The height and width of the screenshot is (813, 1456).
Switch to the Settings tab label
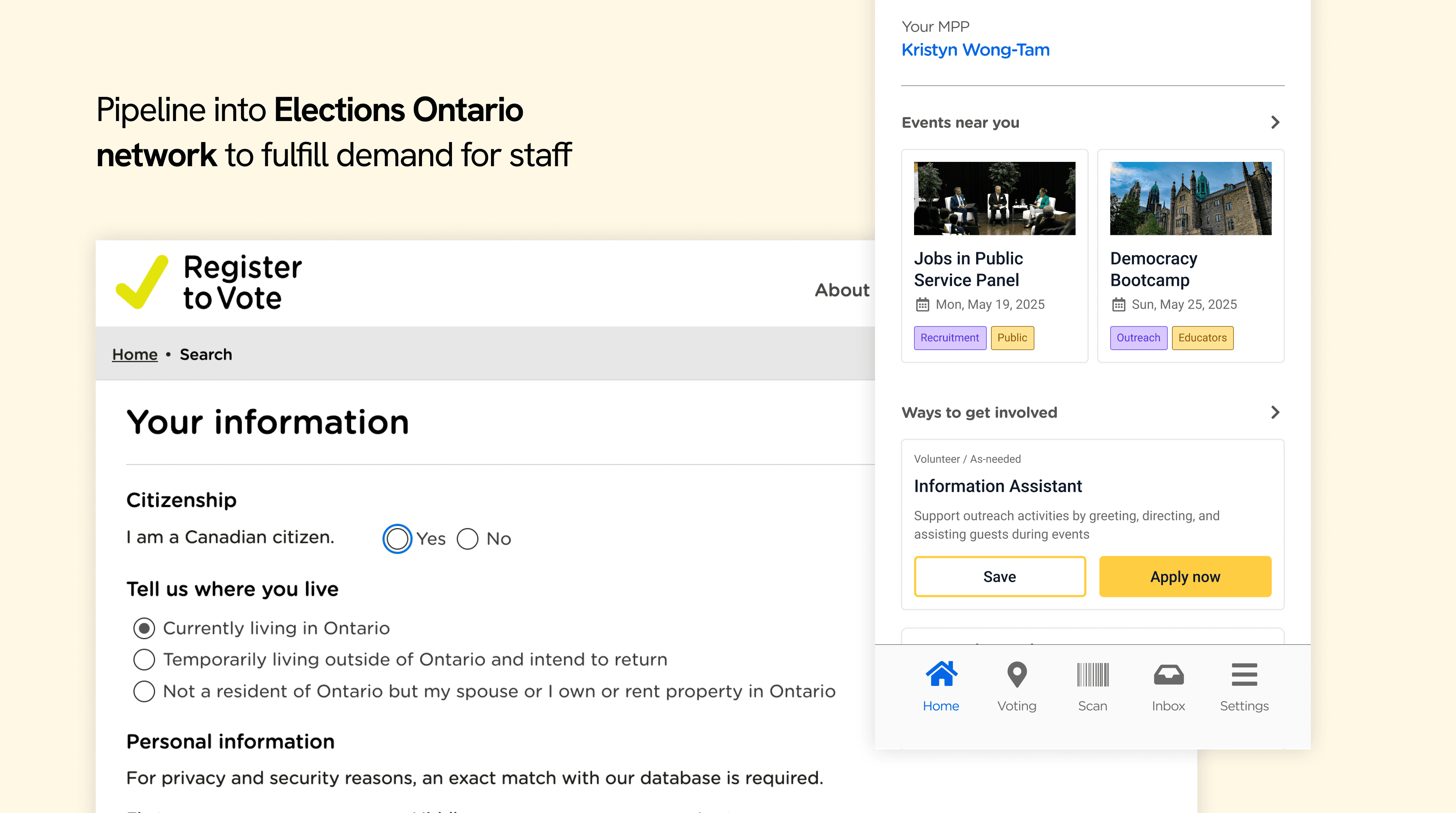point(1244,706)
